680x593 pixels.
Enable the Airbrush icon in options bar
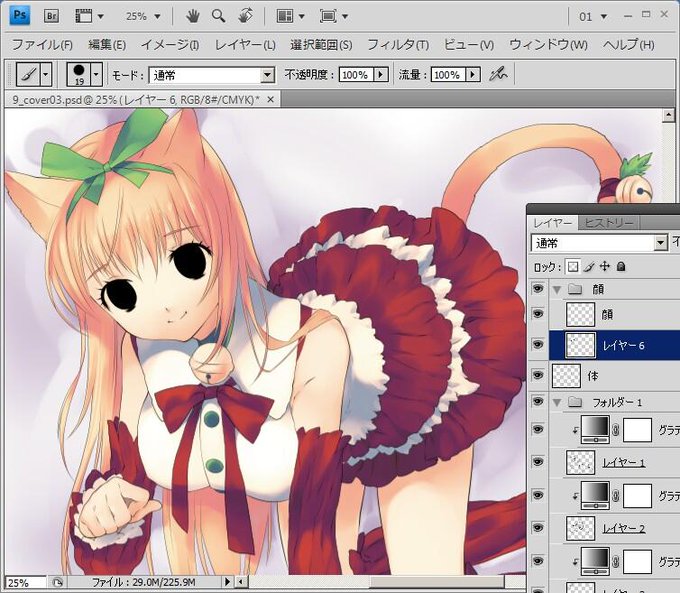click(x=498, y=74)
